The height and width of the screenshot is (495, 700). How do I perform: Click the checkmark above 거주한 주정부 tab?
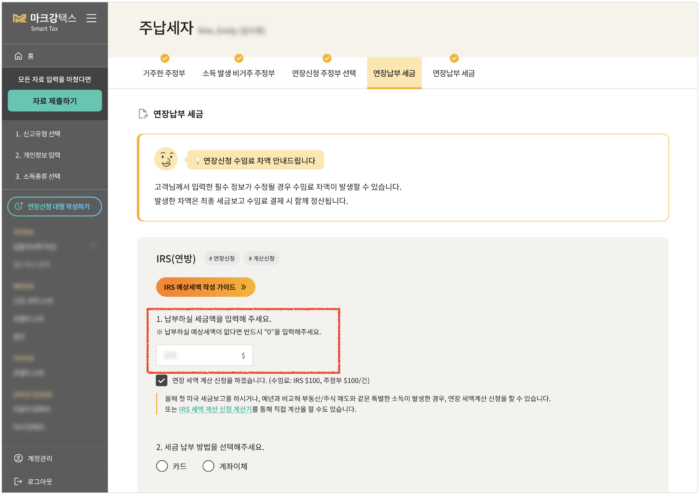165,59
